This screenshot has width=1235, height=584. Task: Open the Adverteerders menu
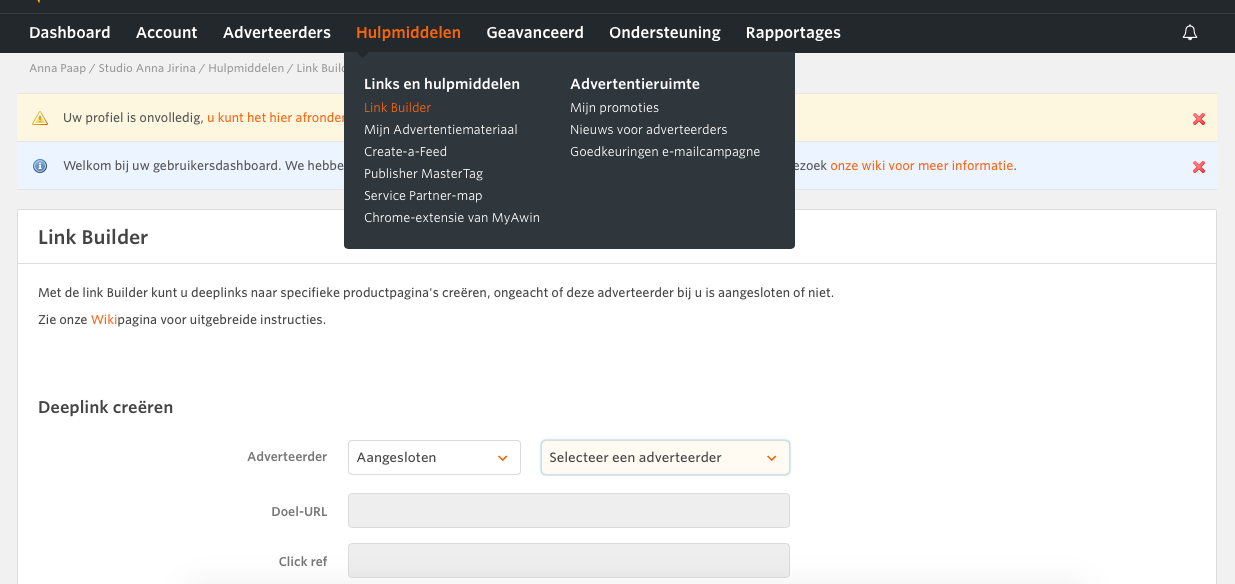click(x=276, y=33)
